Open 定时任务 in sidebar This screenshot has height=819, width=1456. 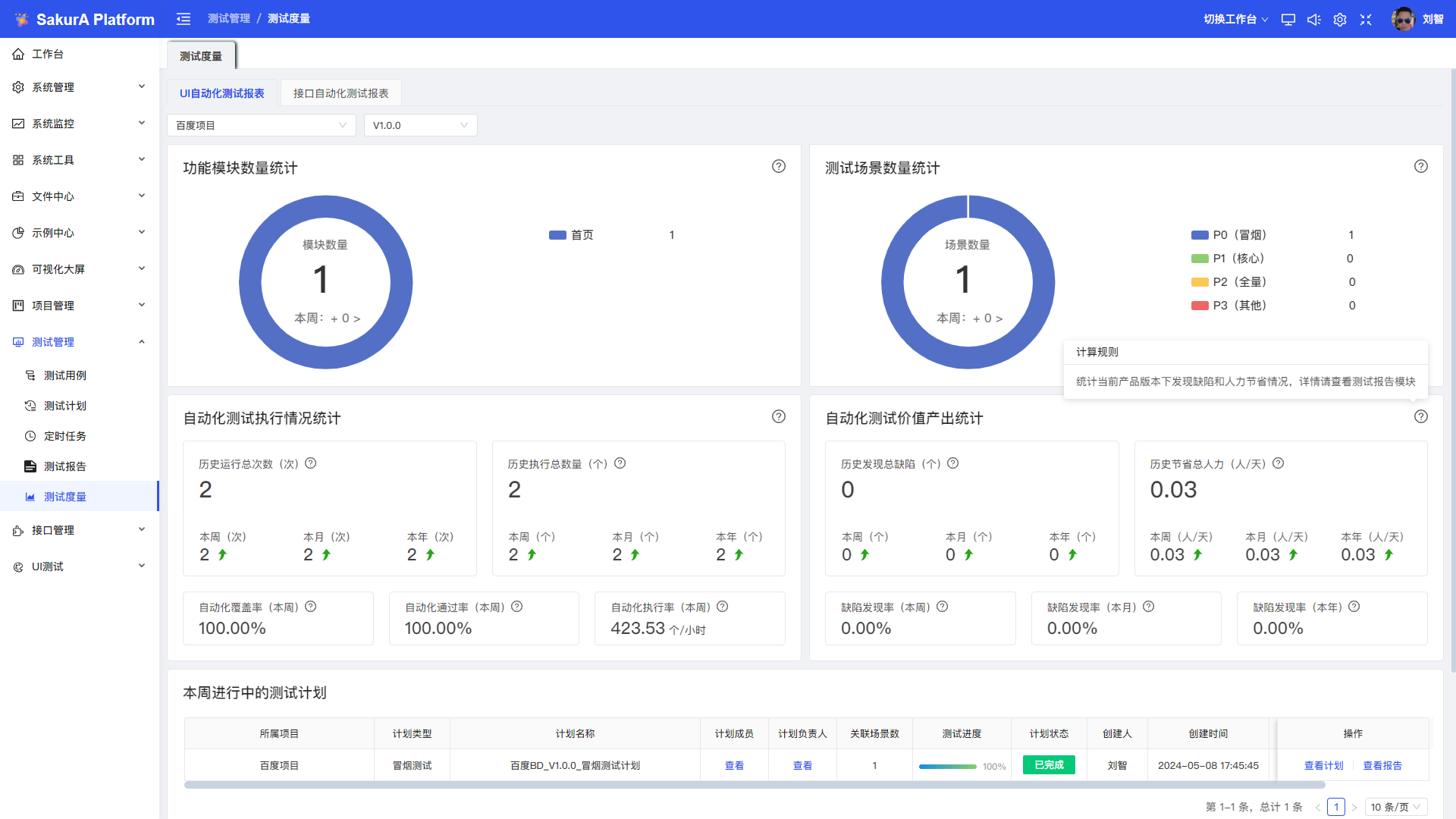tap(80, 436)
